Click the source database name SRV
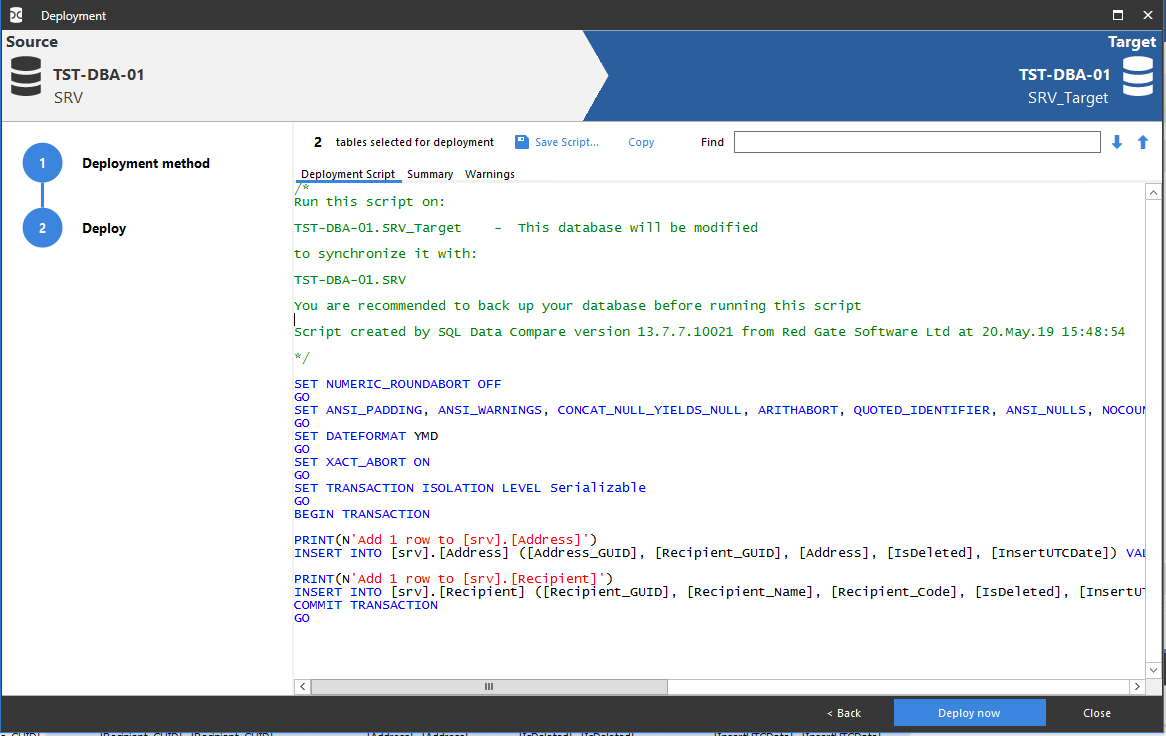 click(x=68, y=97)
